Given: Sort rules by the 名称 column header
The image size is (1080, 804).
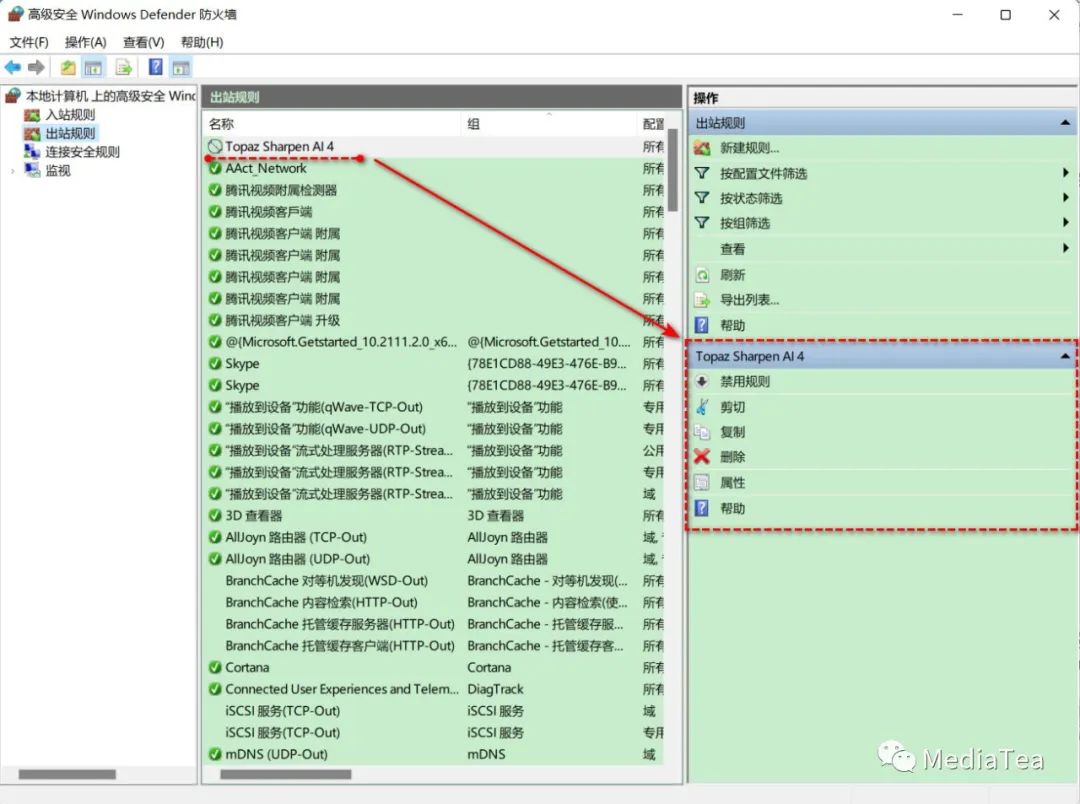Looking at the screenshot, I should pos(333,124).
